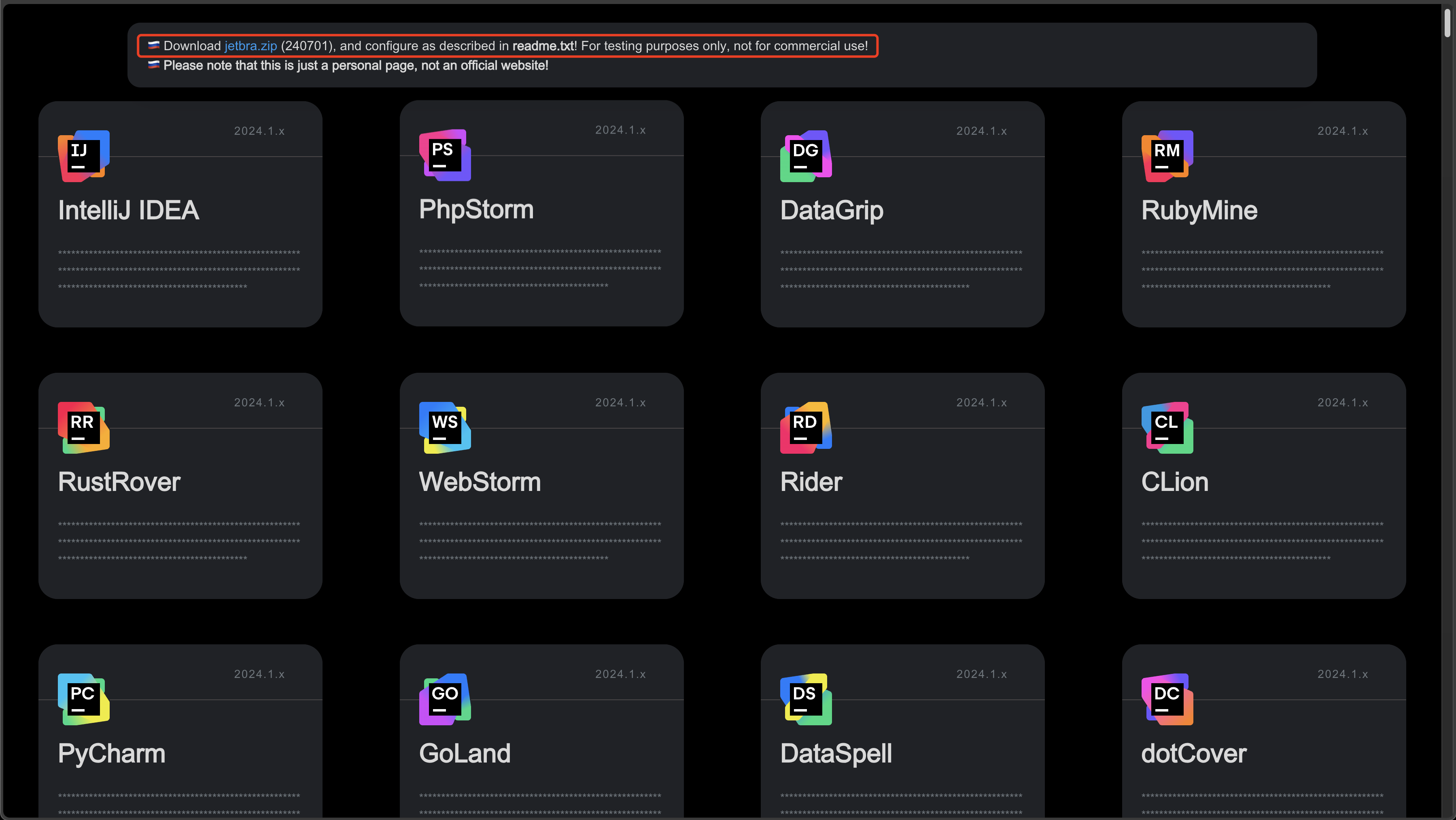Copy the IntelliJ IDEA masked license key
The width and height of the screenshot is (1456, 820).
(178, 270)
